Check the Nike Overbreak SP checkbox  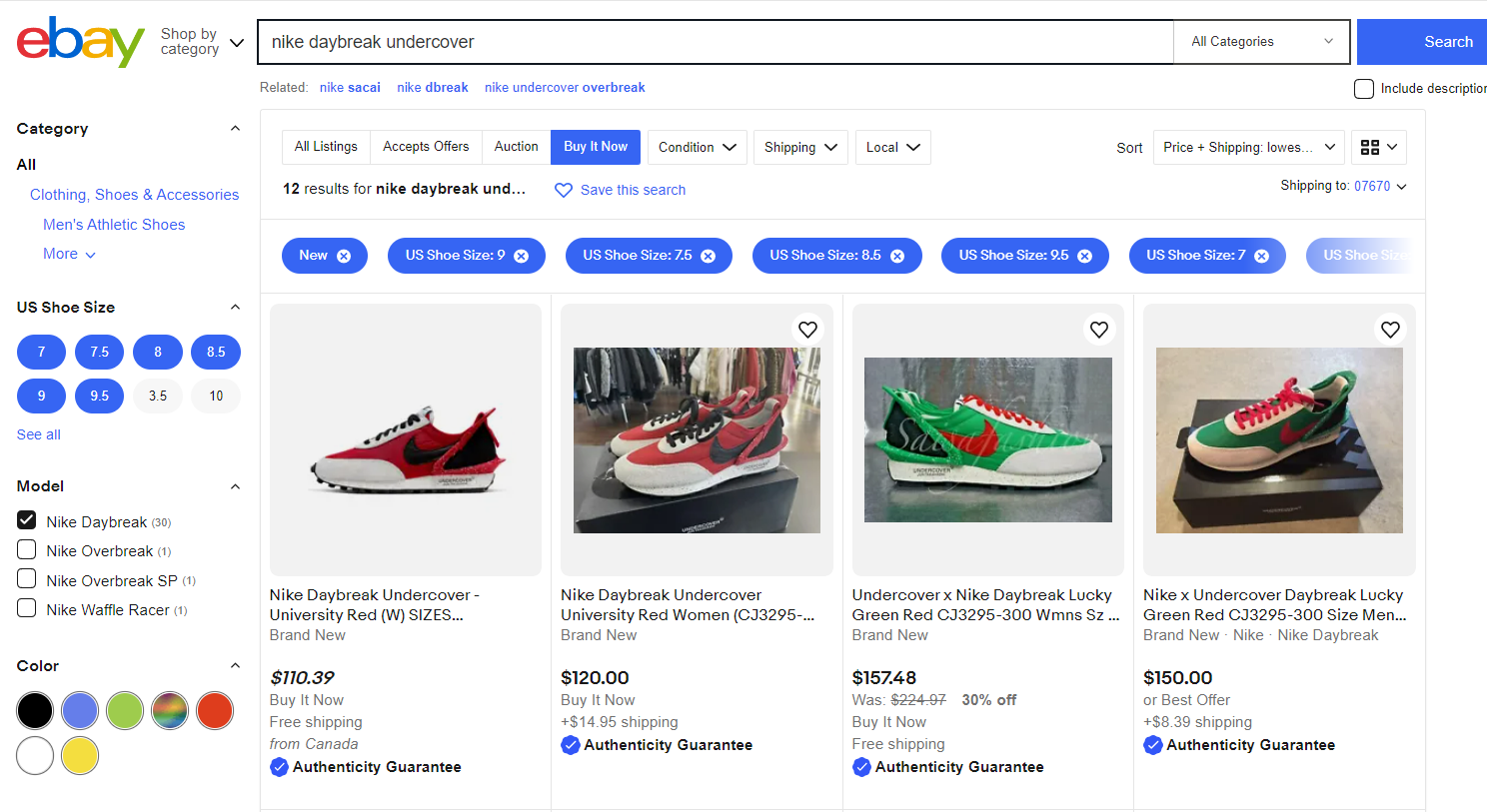[x=27, y=579]
